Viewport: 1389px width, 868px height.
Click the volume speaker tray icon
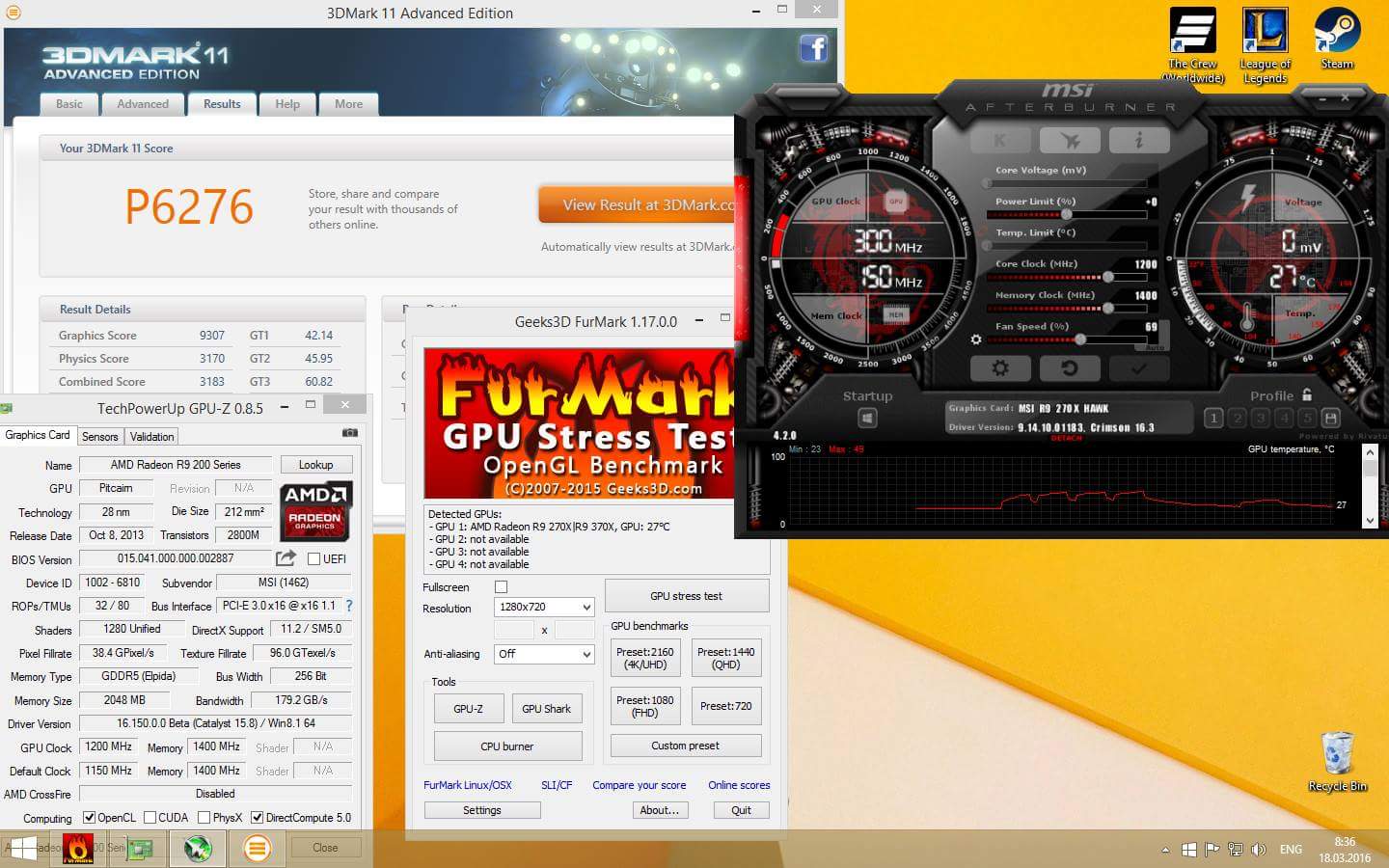(1259, 850)
